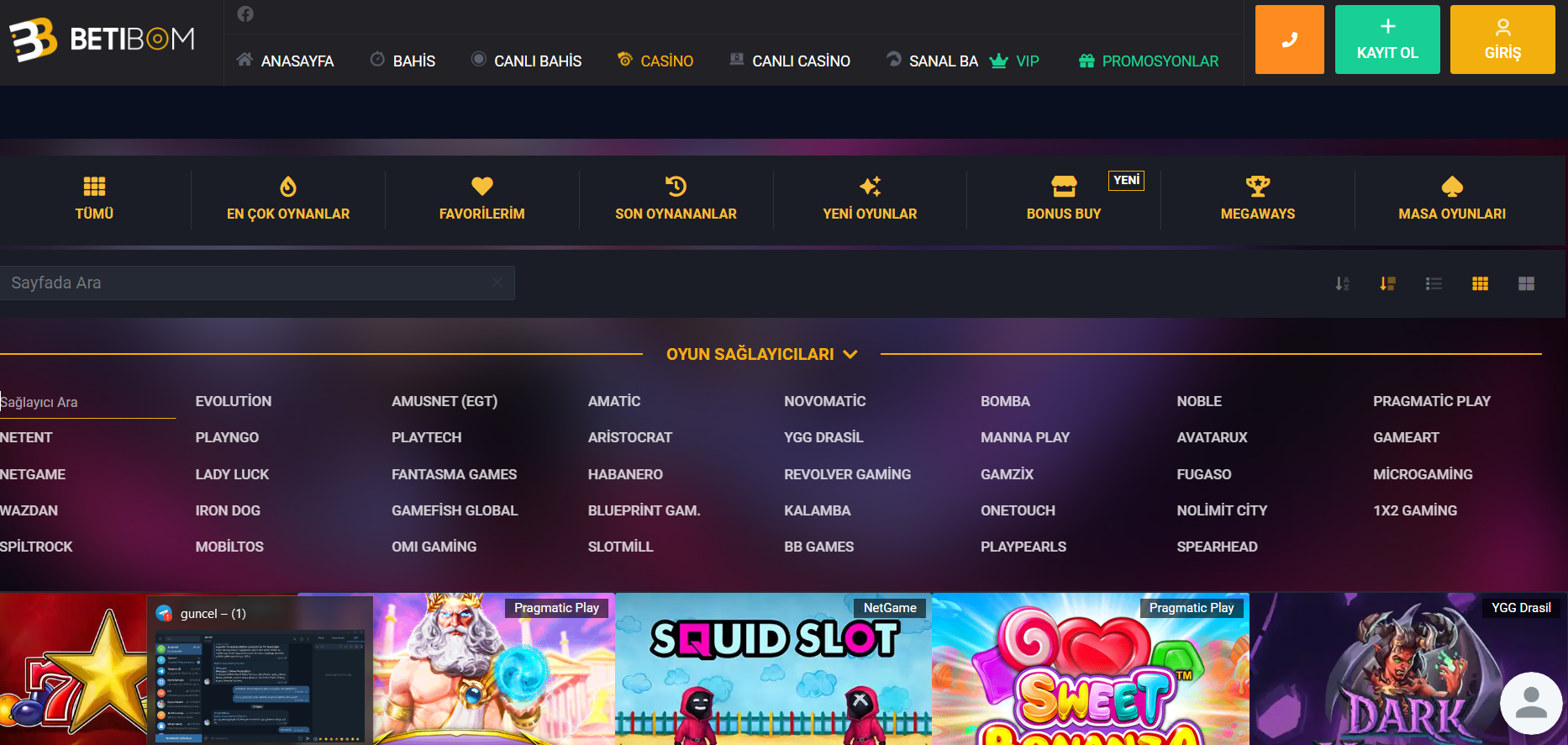Open the live chat avatar bubble
This screenshot has width=1568, height=745.
(x=1531, y=703)
